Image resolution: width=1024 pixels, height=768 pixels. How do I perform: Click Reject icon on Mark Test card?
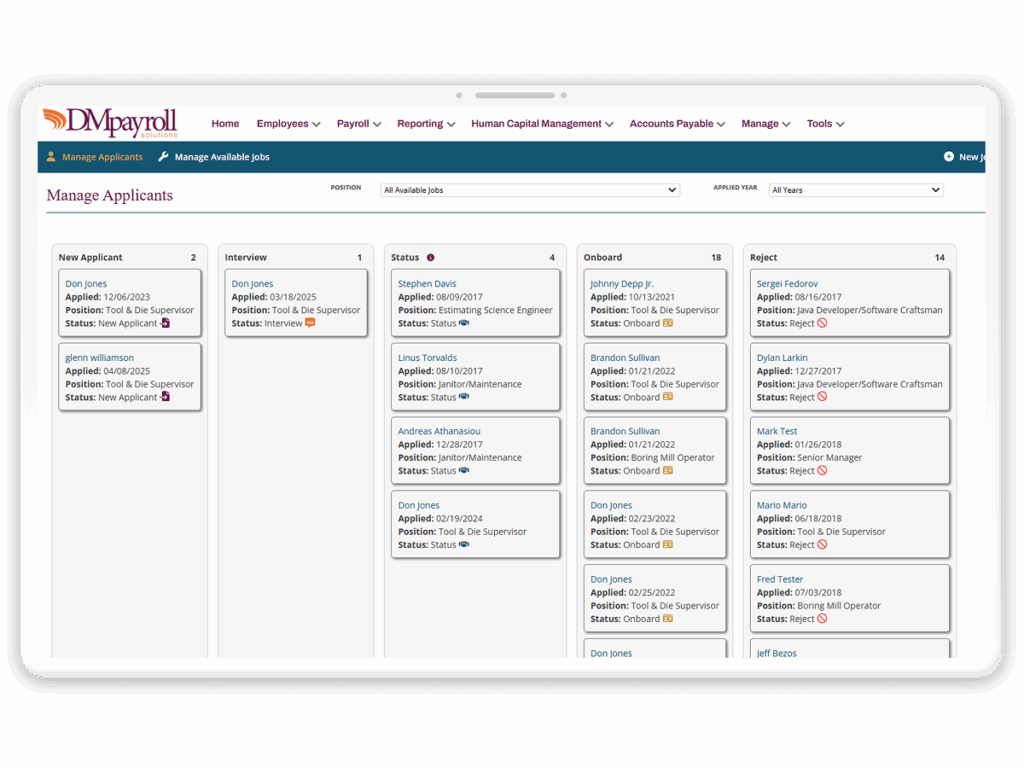[x=822, y=471]
